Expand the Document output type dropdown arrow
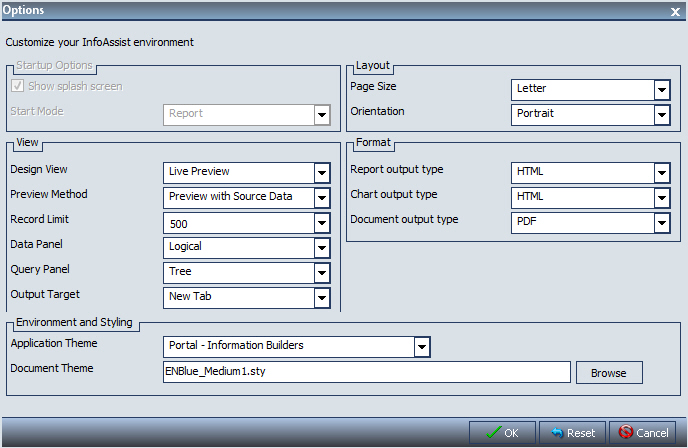Image resolution: width=688 pixels, height=448 pixels. [x=662, y=223]
